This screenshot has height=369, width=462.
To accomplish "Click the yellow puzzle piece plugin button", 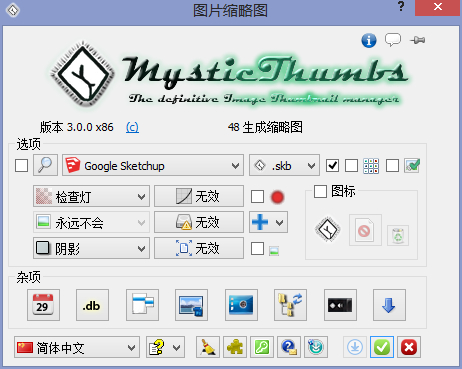I will (235, 347).
